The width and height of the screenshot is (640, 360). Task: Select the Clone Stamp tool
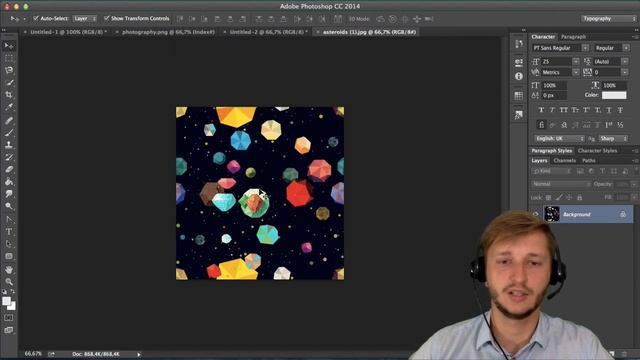(9, 144)
